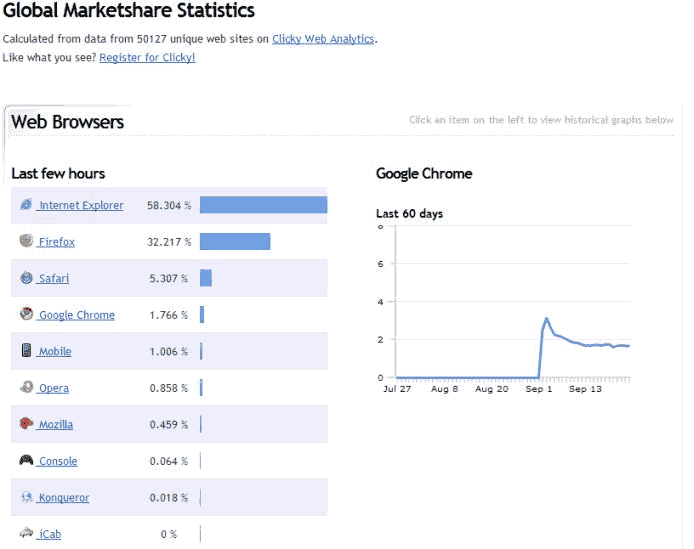This screenshot has height=549, width=694.
Task: Click the Aug 8 axis label
Action: (444, 389)
